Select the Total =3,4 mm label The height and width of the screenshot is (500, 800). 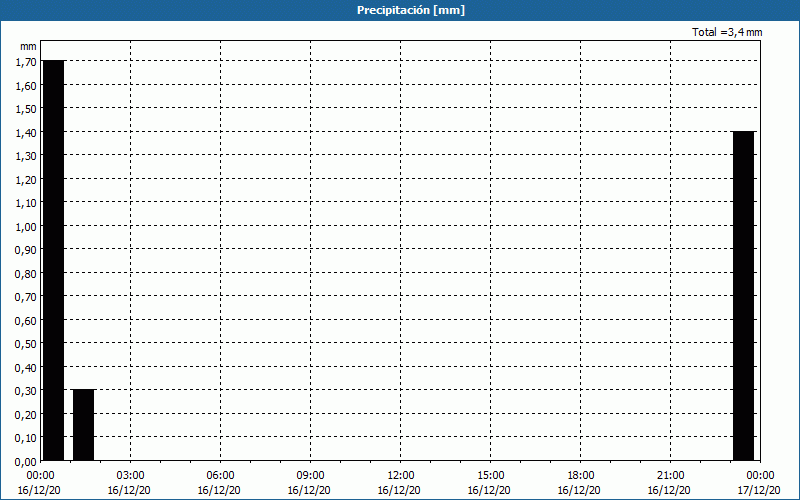point(727,32)
